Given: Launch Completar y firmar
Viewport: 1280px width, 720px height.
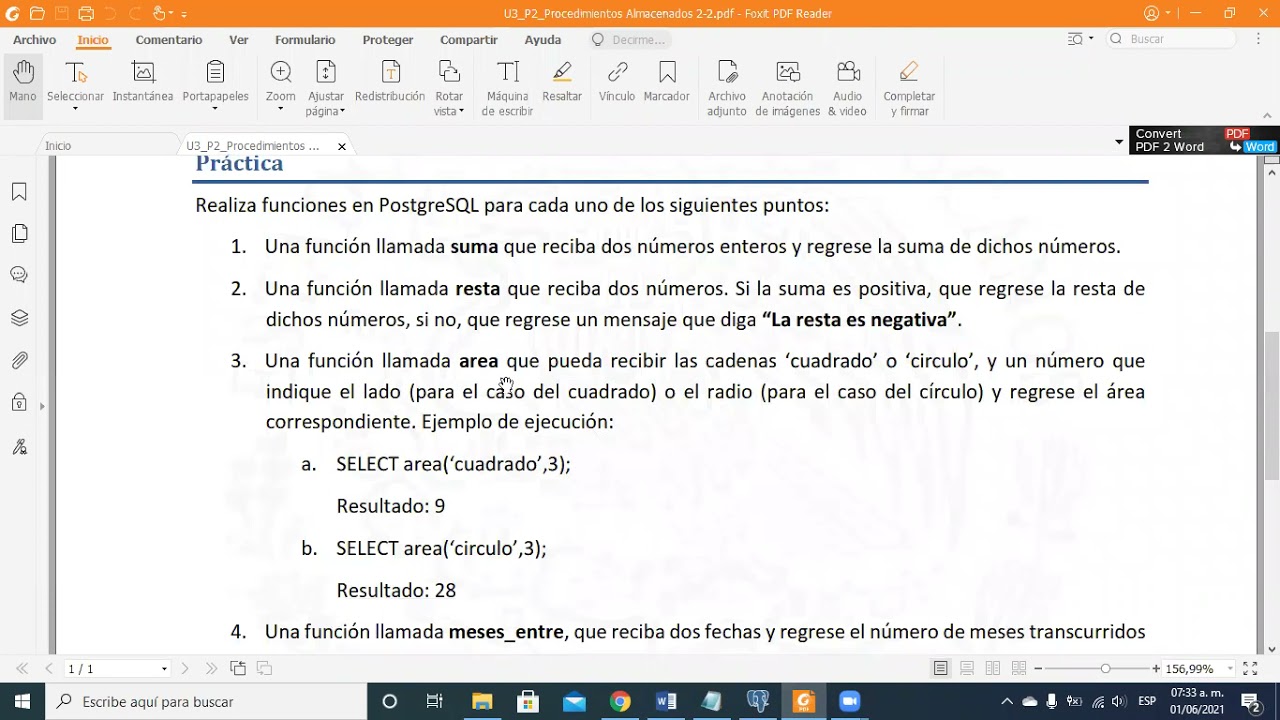Looking at the screenshot, I should click(909, 88).
